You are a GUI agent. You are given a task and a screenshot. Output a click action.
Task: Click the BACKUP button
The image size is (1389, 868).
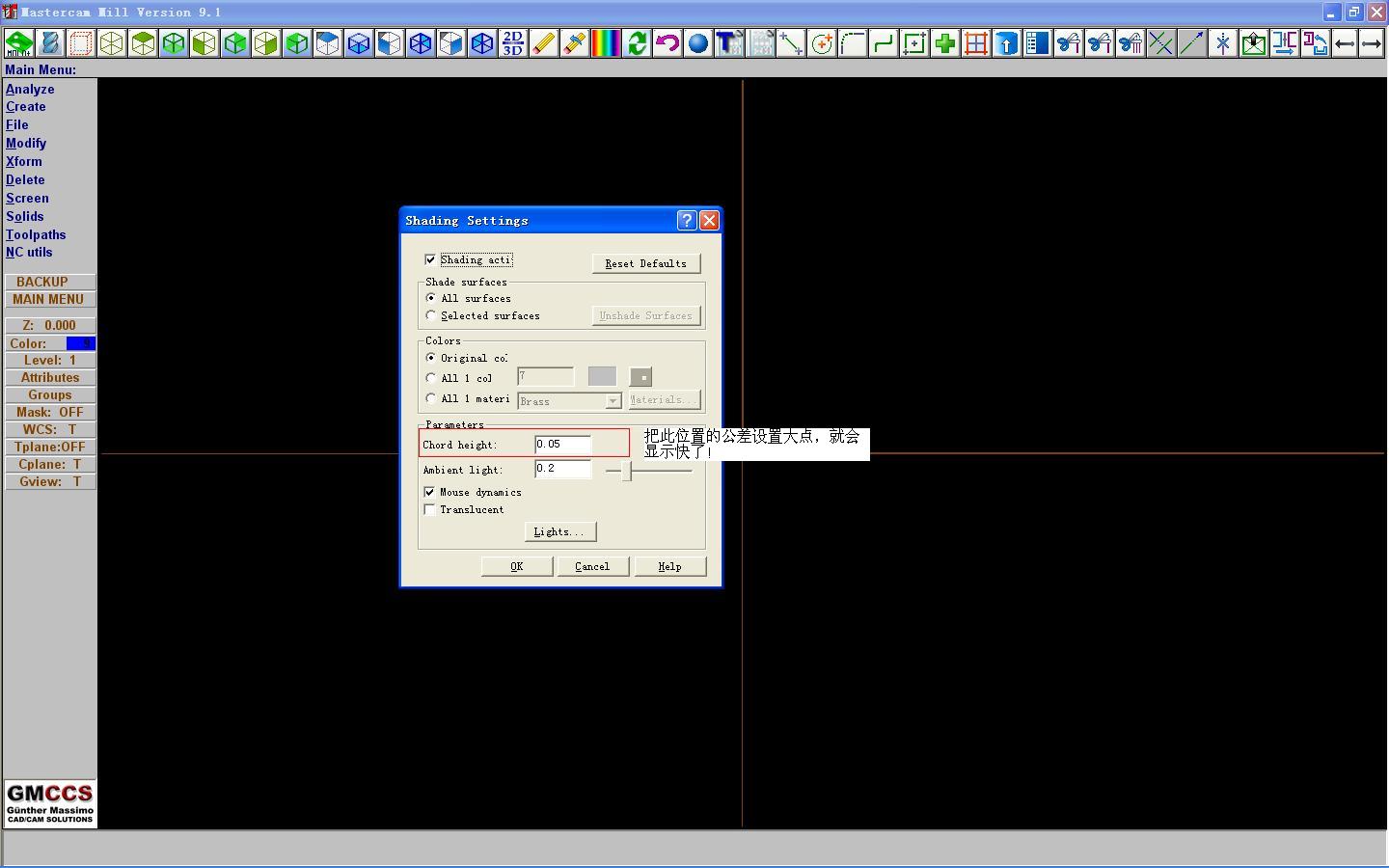pos(50,282)
